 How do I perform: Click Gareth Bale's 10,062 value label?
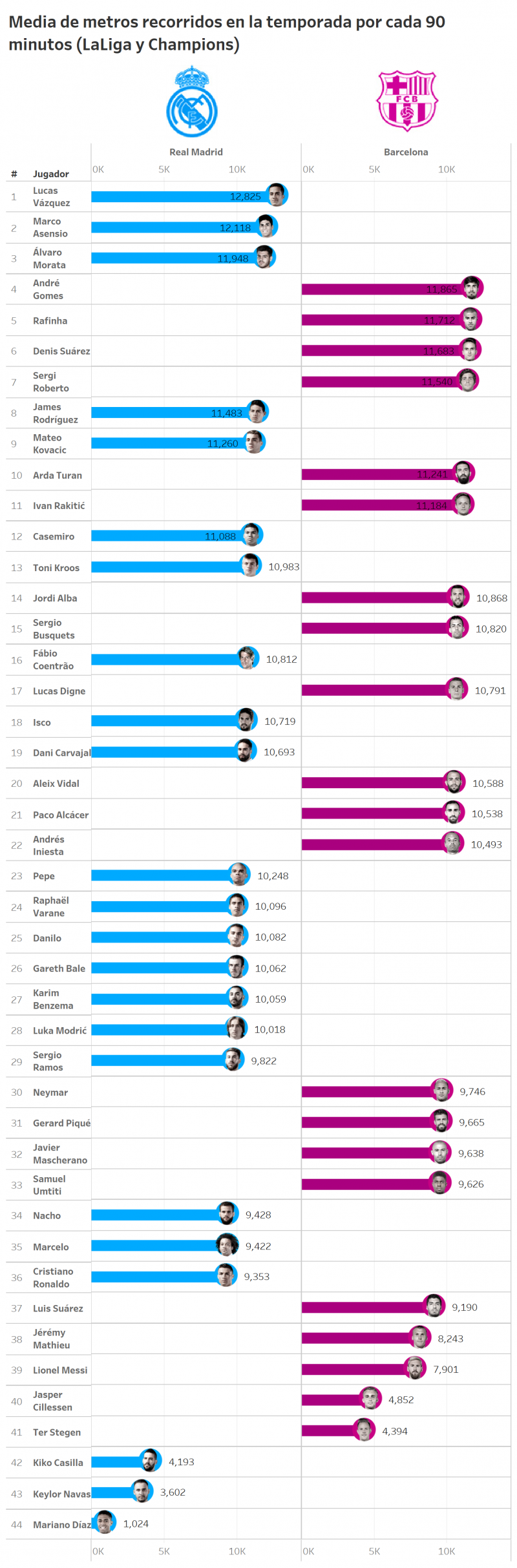270,968
